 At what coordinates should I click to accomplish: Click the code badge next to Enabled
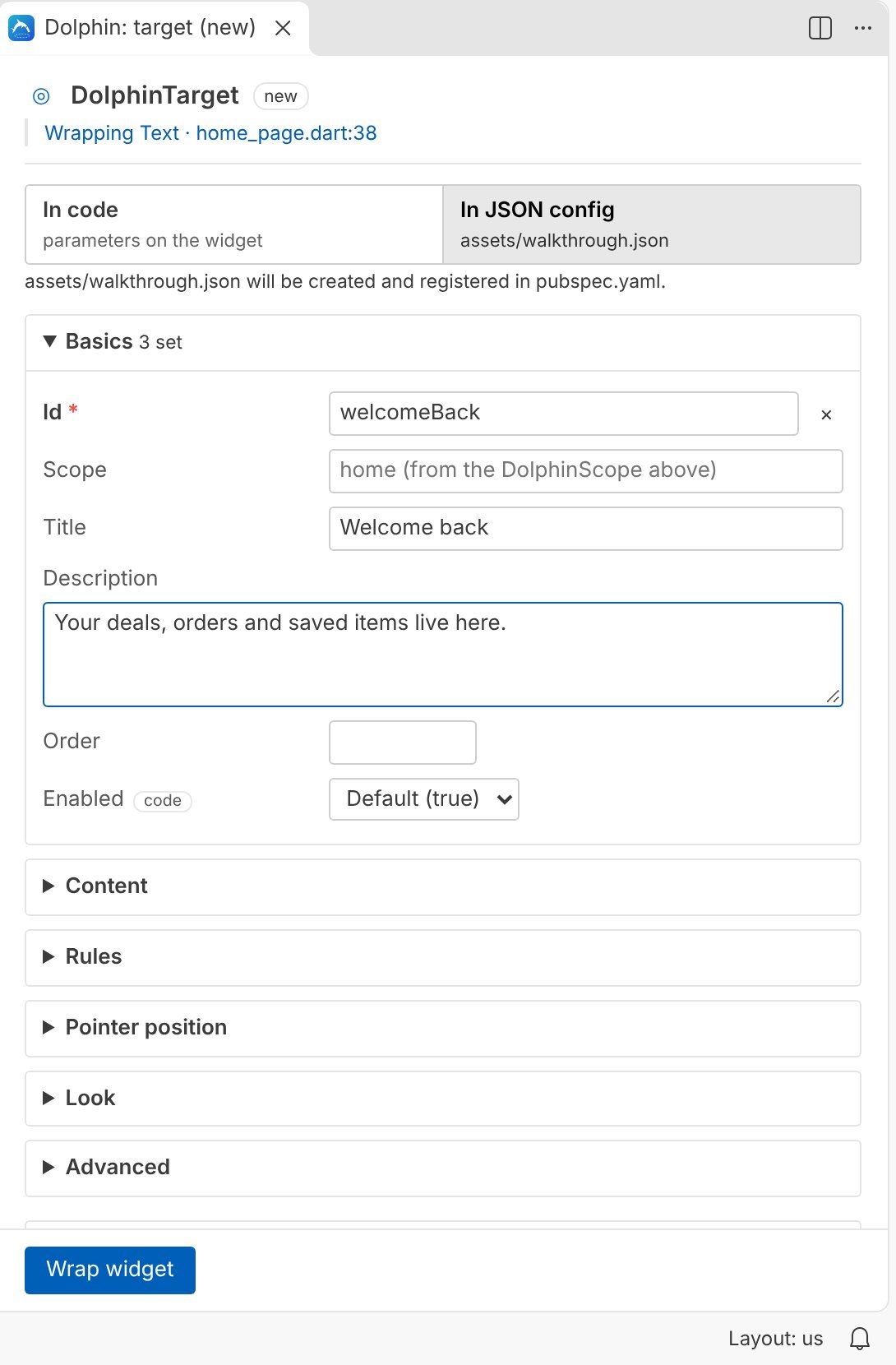point(163,801)
